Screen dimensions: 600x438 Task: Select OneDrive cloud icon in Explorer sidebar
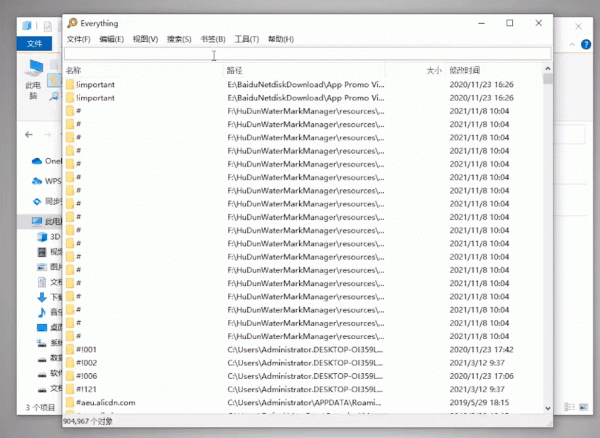[x=37, y=161]
